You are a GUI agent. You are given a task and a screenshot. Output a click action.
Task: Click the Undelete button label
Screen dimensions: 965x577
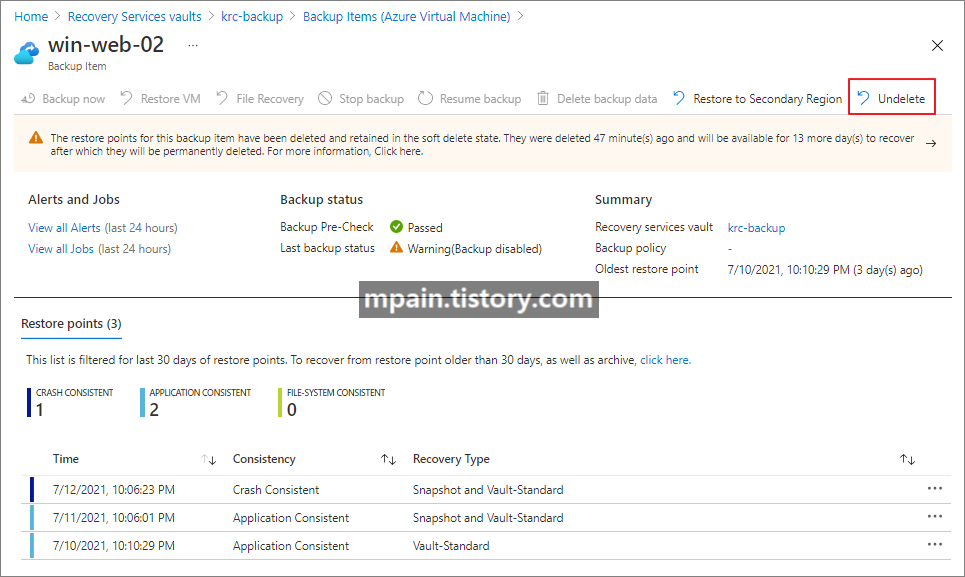pos(901,98)
